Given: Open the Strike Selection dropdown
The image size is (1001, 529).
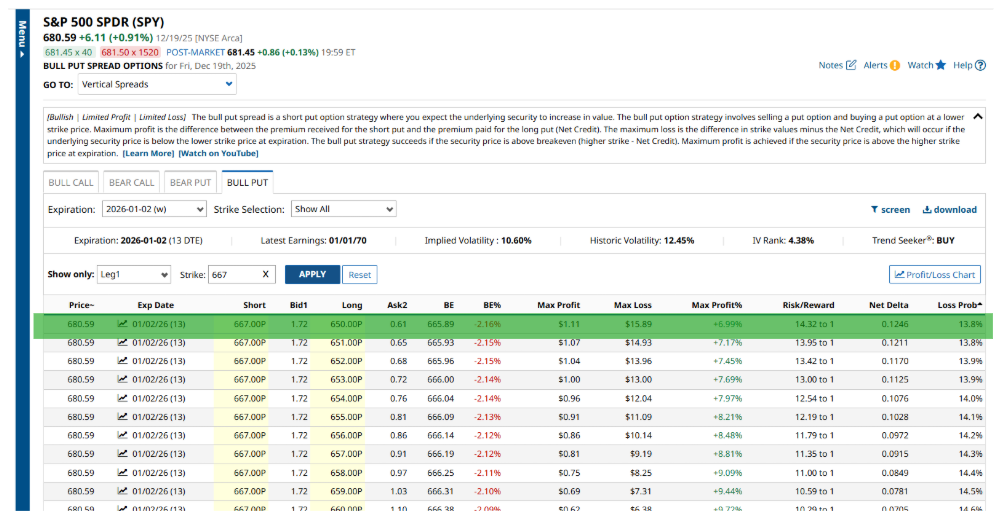Looking at the screenshot, I should coord(343,209).
